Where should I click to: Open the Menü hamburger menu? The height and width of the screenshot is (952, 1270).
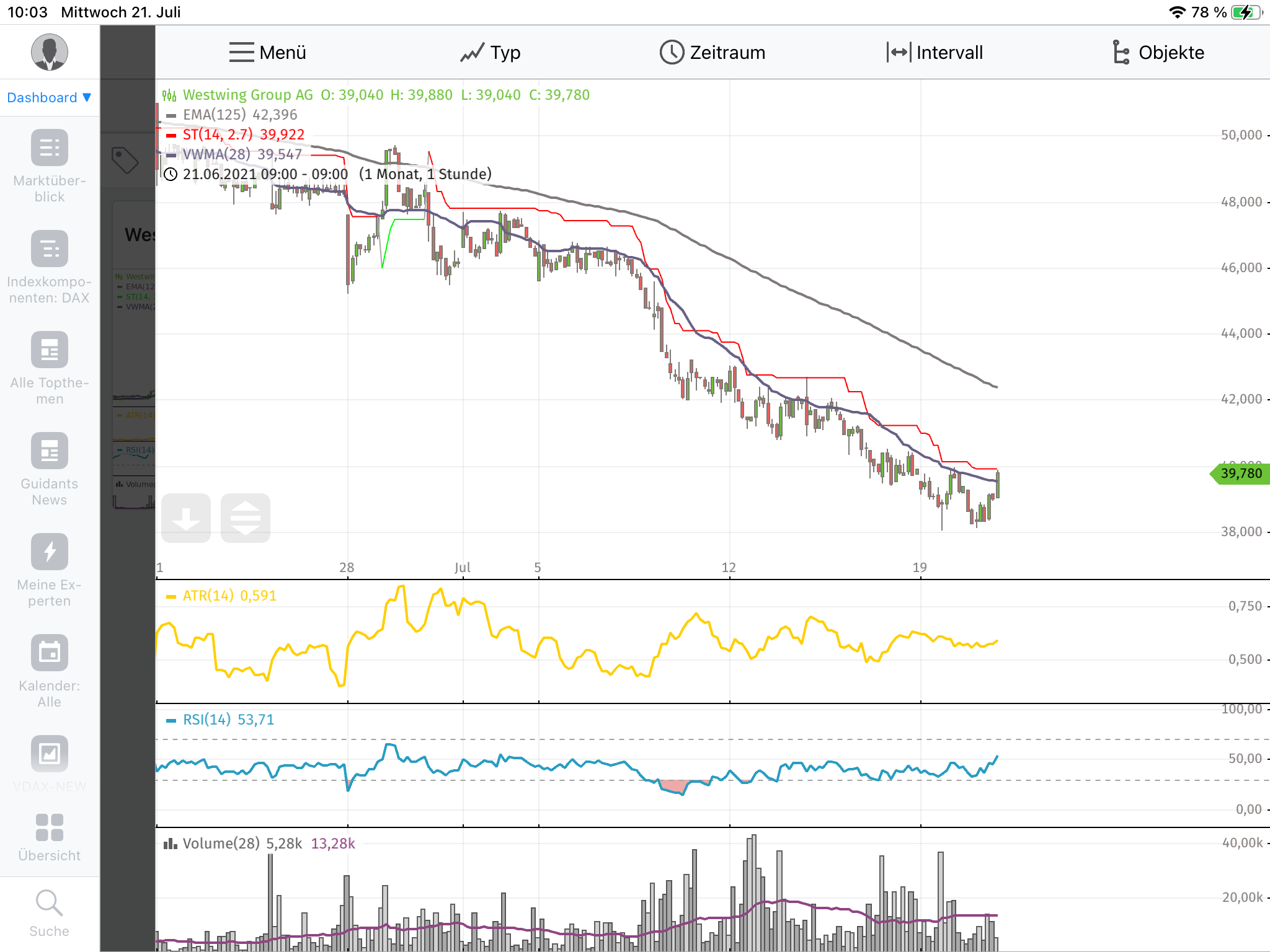[x=267, y=53]
